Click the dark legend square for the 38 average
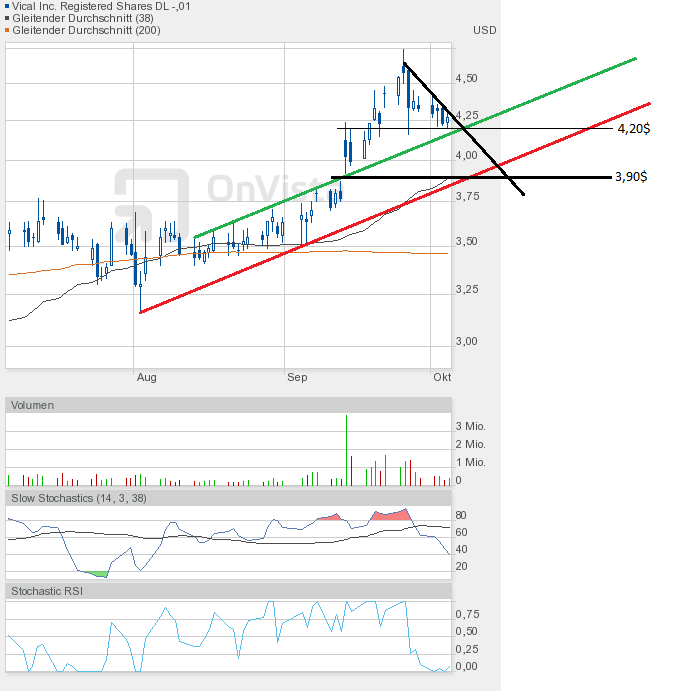This screenshot has width=694, height=691. click(7, 18)
